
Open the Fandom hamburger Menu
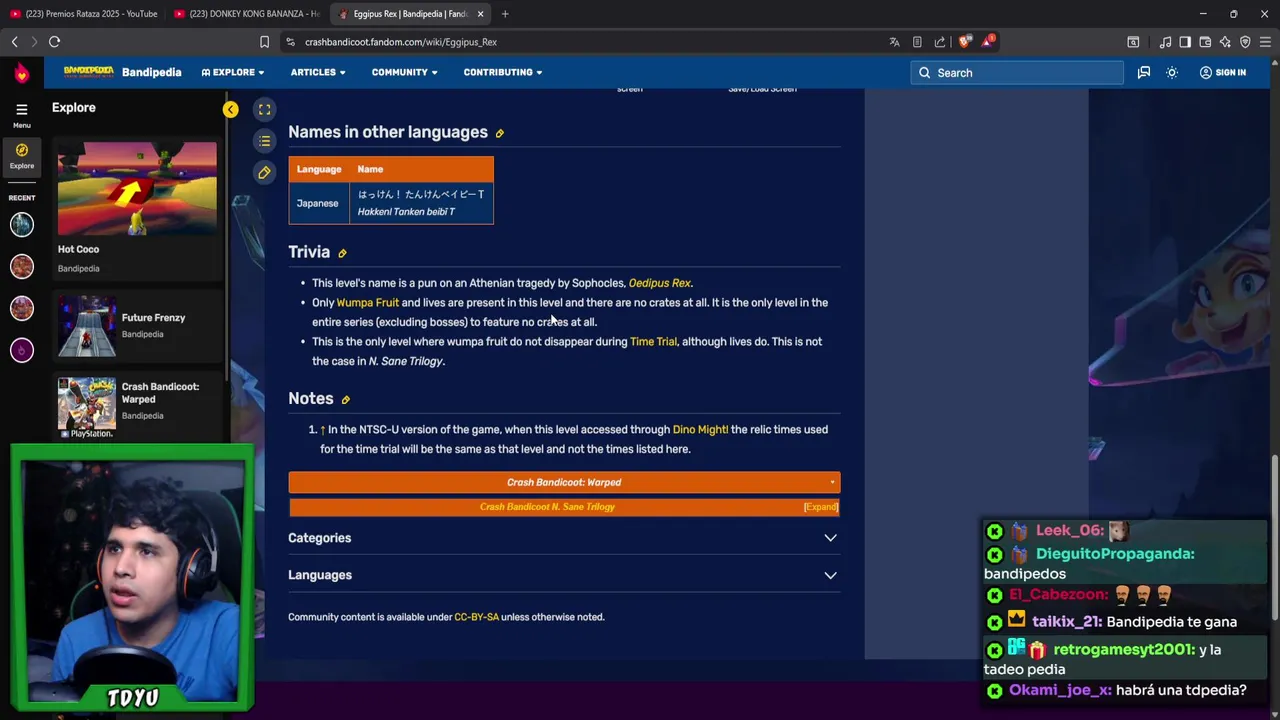[x=21, y=115]
